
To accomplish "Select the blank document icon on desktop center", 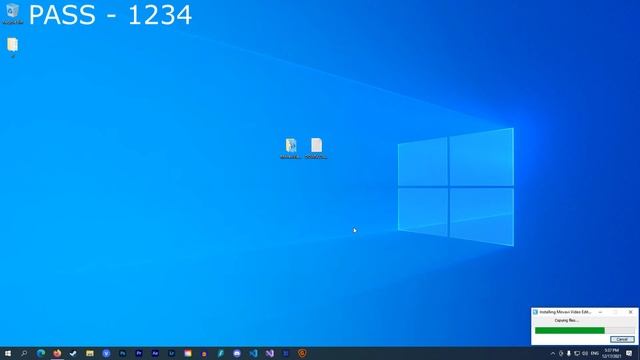I will 316,148.
